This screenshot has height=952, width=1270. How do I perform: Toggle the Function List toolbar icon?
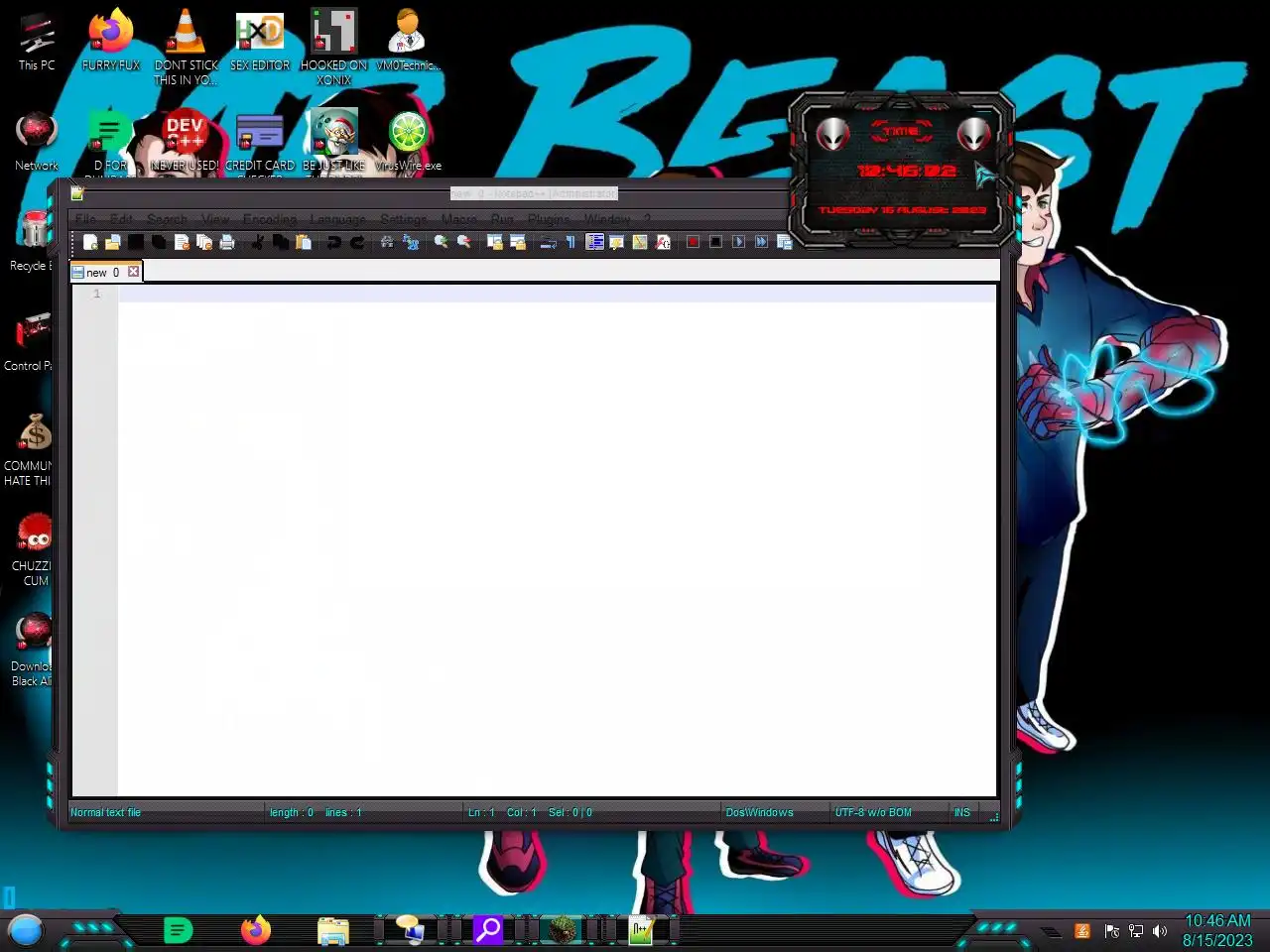coord(663,242)
